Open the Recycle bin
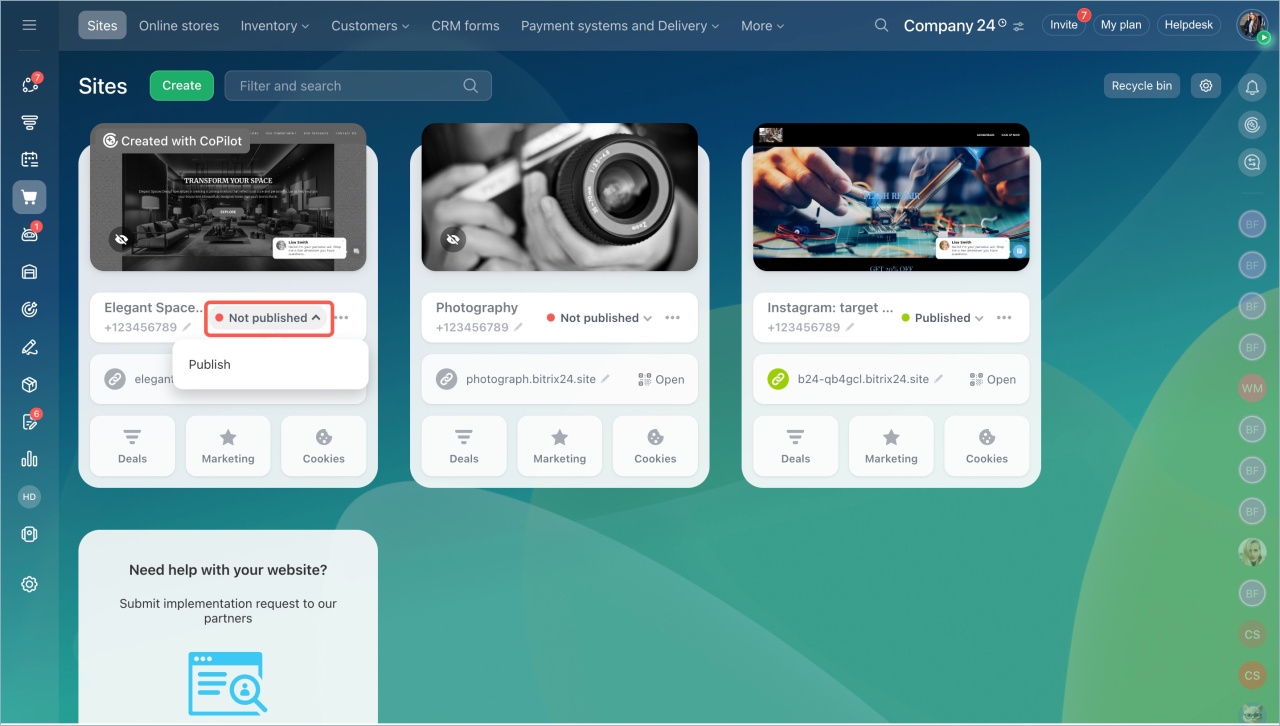 tap(1141, 86)
